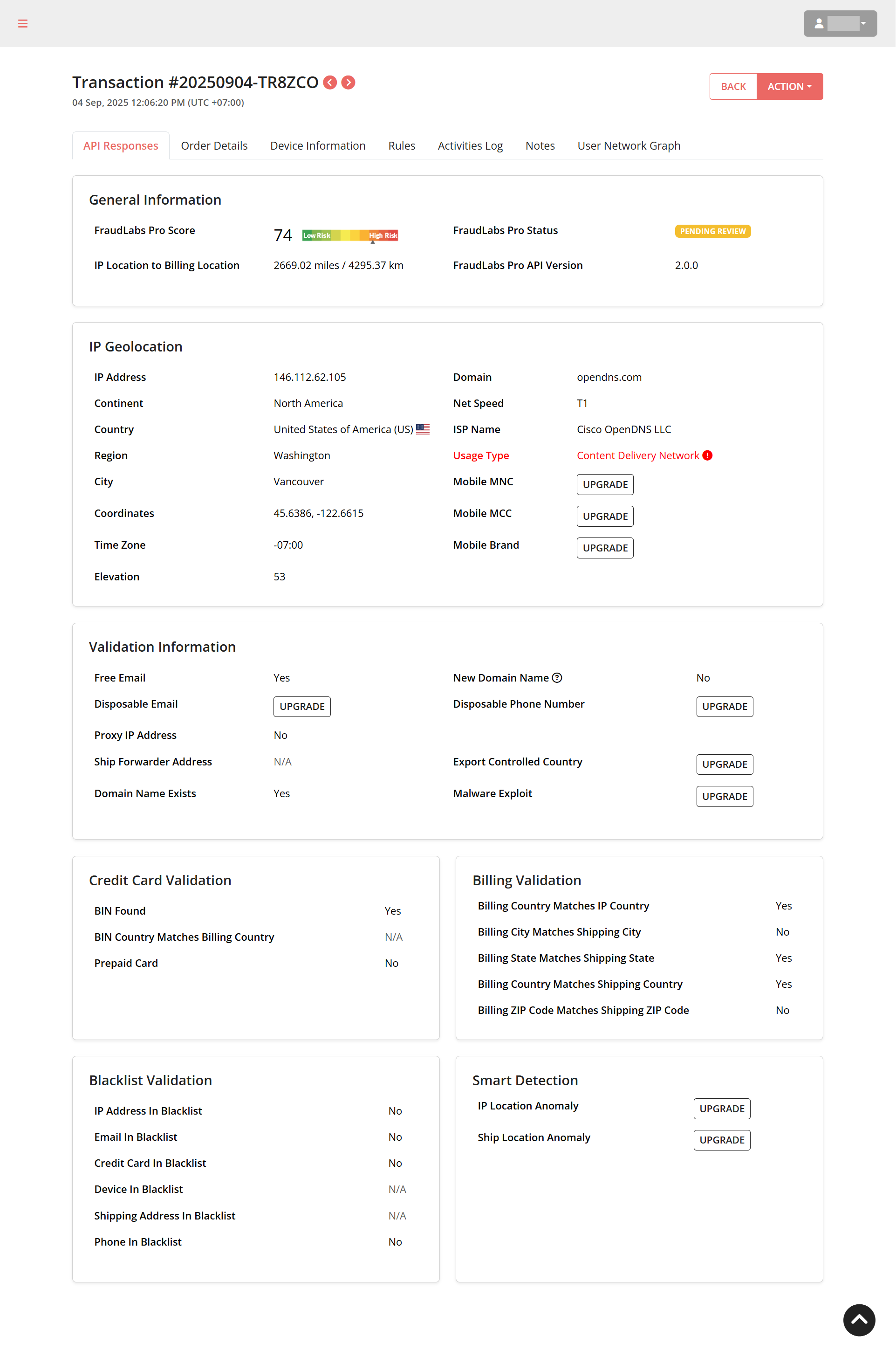Click the Usage Type warning icon
896x1364 pixels.
(707, 455)
